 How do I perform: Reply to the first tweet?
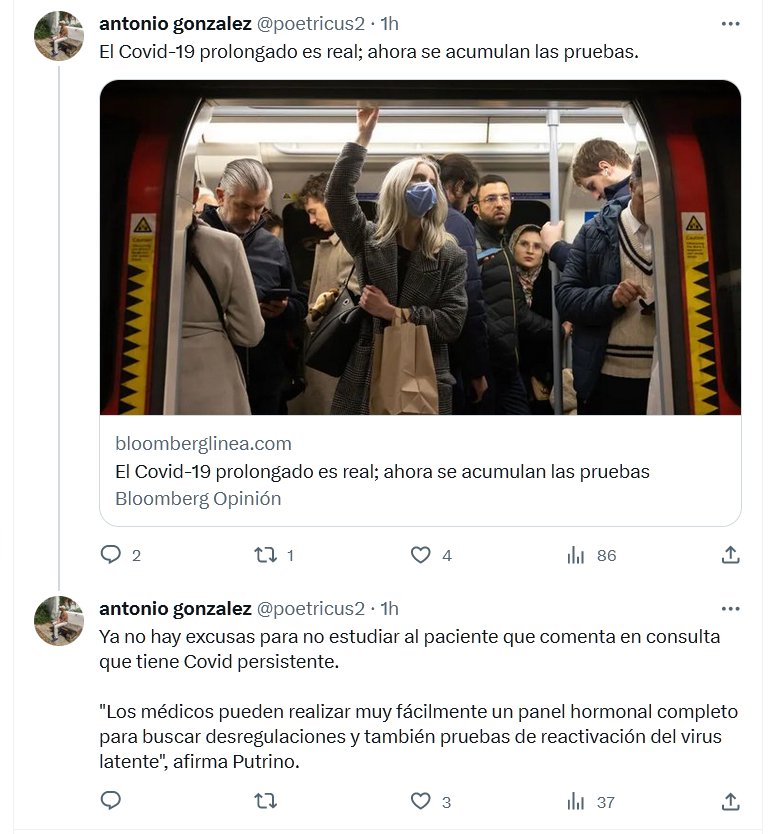tap(111, 555)
